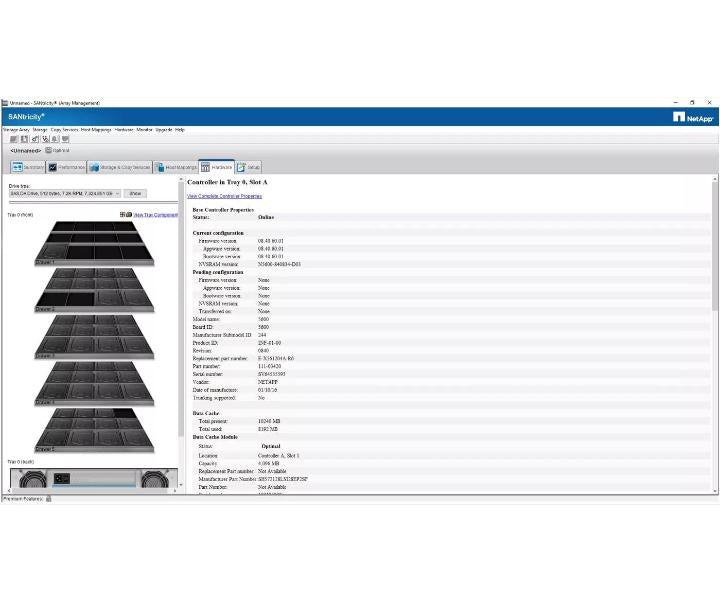
Task: Open the Storage Array menu
Action: pos(17,130)
